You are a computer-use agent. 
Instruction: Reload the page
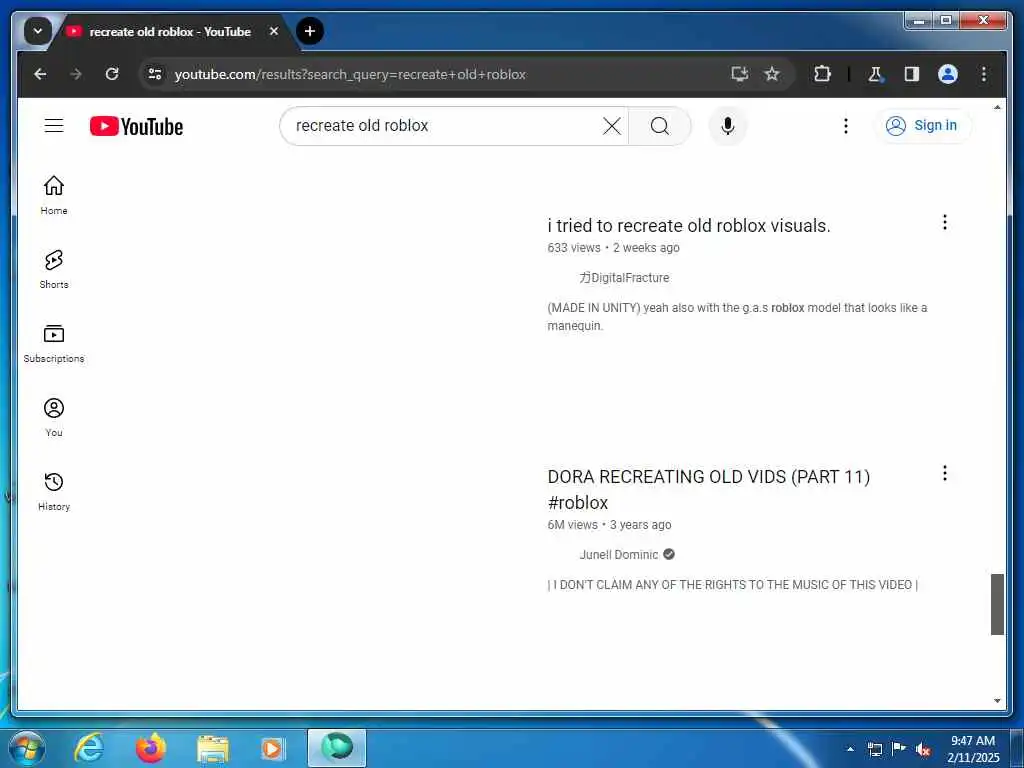112,74
